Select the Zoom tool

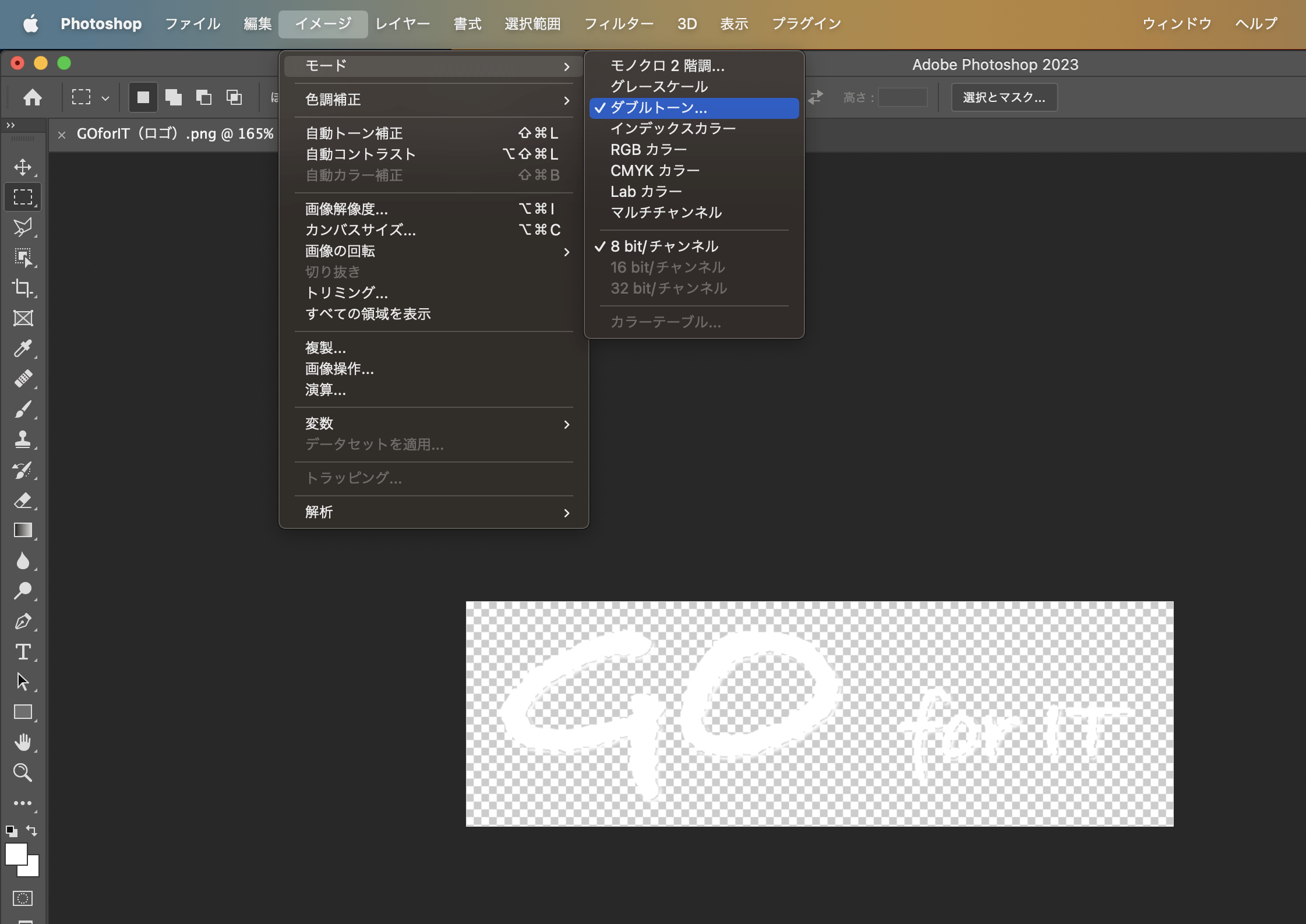click(23, 773)
